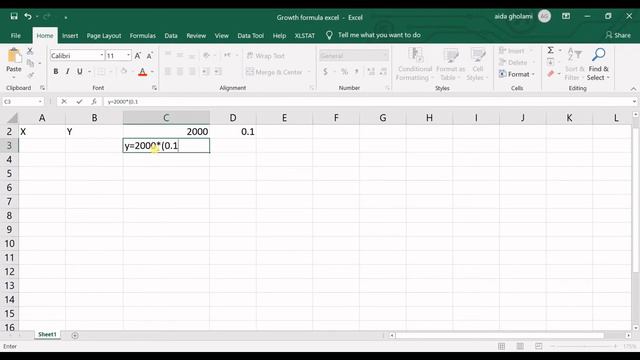Click the Paste clipboard icon
This screenshot has width=640, height=360.
point(14,56)
